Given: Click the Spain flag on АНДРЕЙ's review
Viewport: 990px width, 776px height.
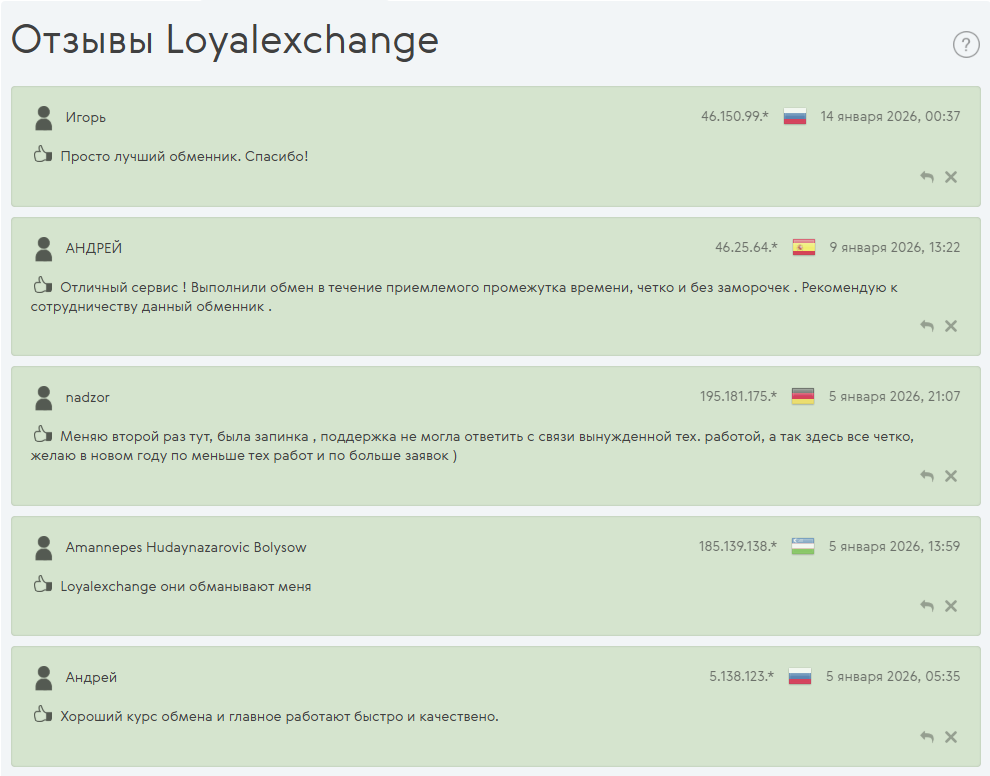Looking at the screenshot, I should point(804,247).
